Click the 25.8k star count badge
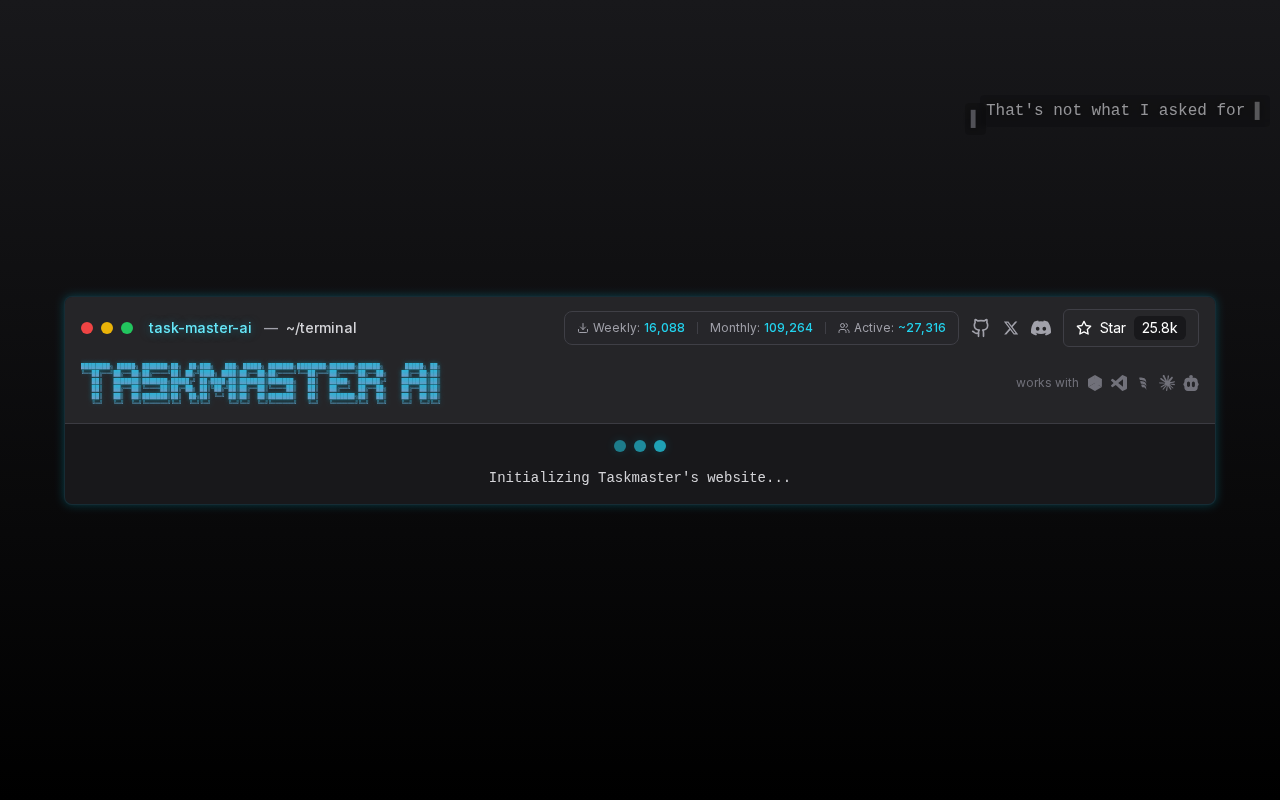 tap(1158, 327)
